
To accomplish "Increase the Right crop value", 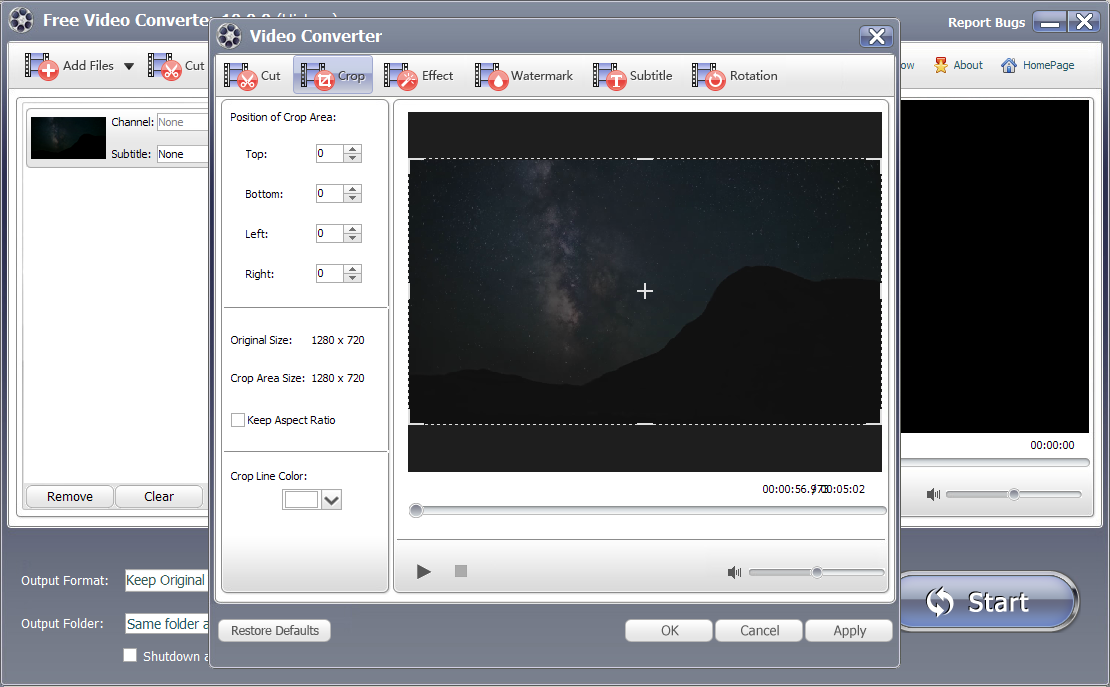I will [x=353, y=269].
